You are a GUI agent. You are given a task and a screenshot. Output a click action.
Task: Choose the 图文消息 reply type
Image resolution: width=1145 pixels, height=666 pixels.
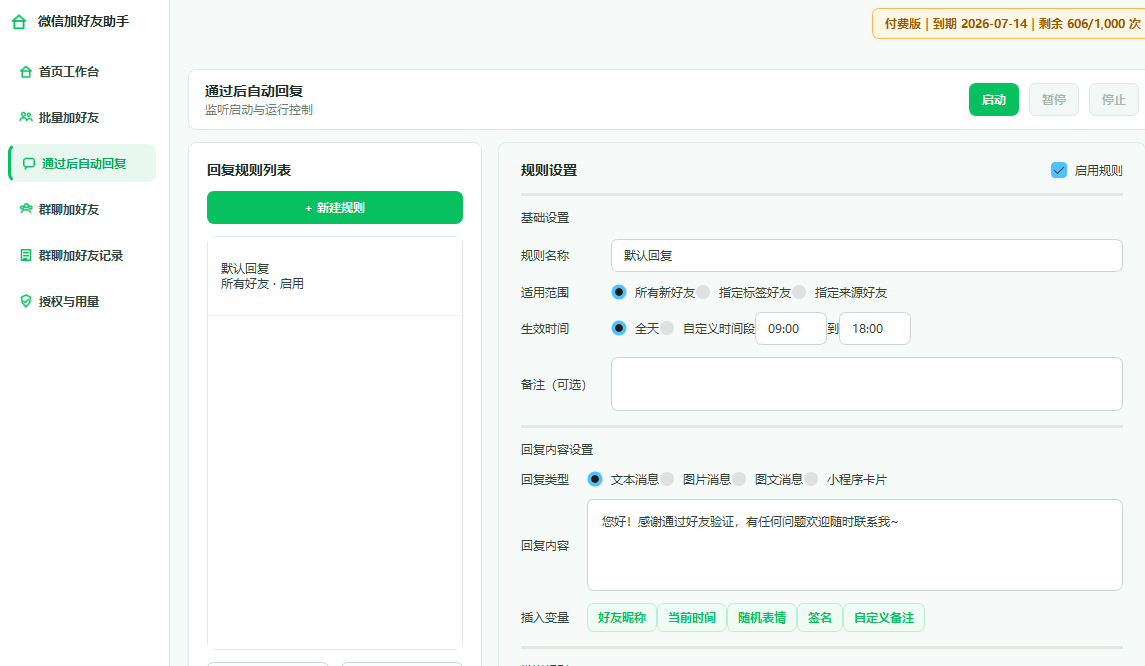click(x=739, y=479)
